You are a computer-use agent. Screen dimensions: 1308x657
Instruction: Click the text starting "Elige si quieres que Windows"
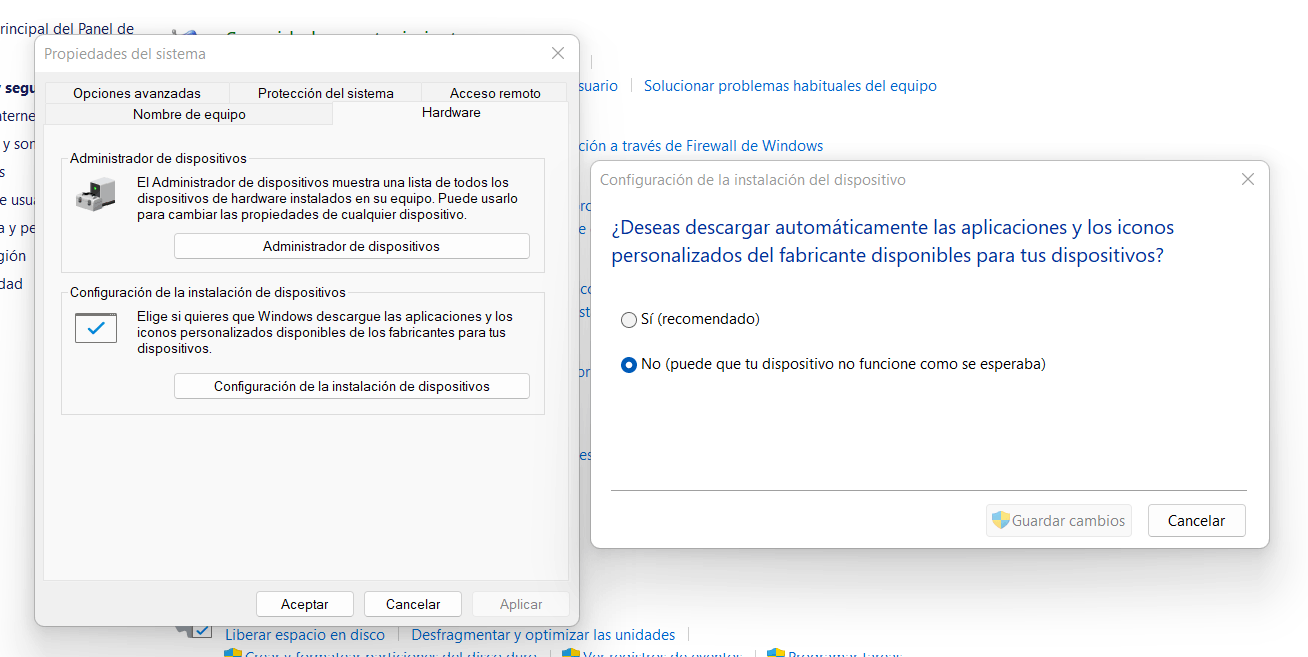[x=325, y=332]
